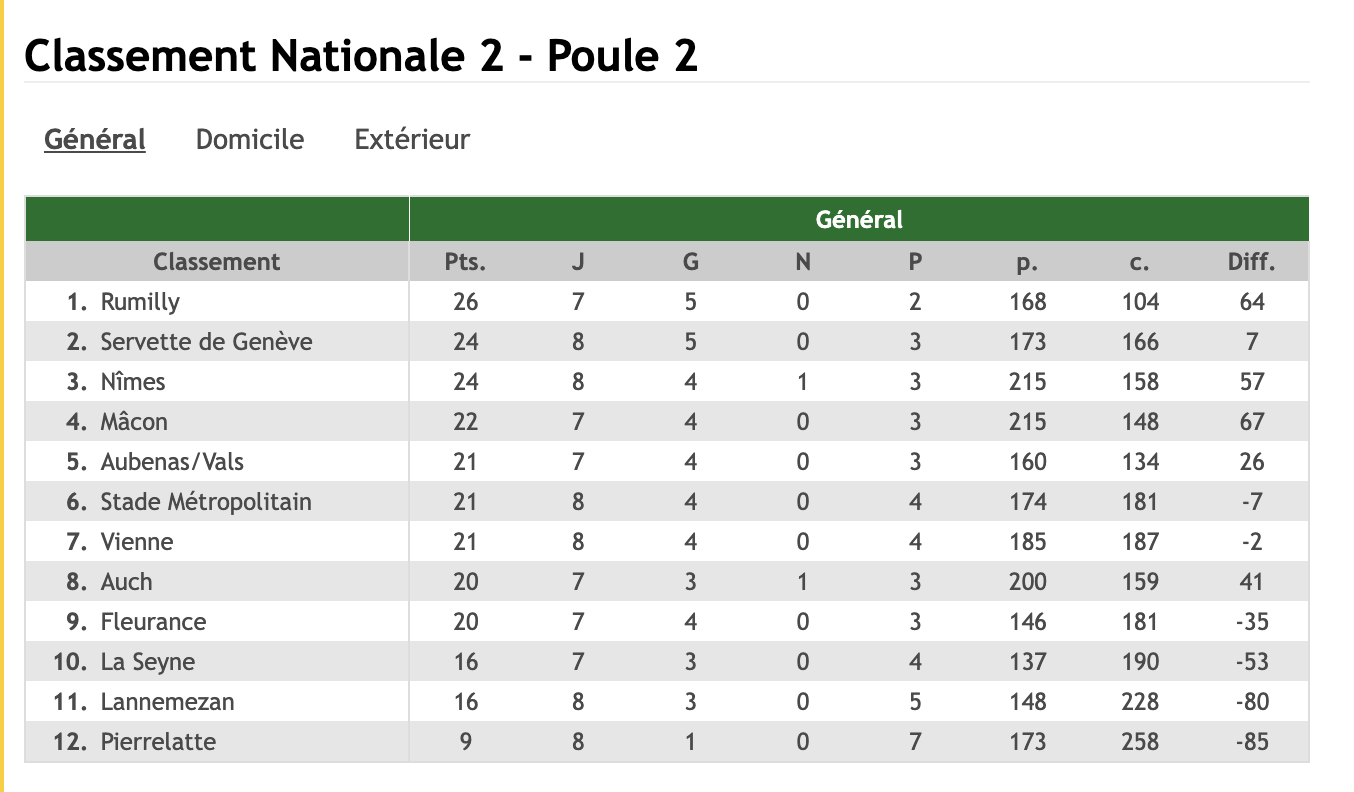The width and height of the screenshot is (1354, 792).
Task: Select Nîmes in the standings
Action: [x=133, y=382]
